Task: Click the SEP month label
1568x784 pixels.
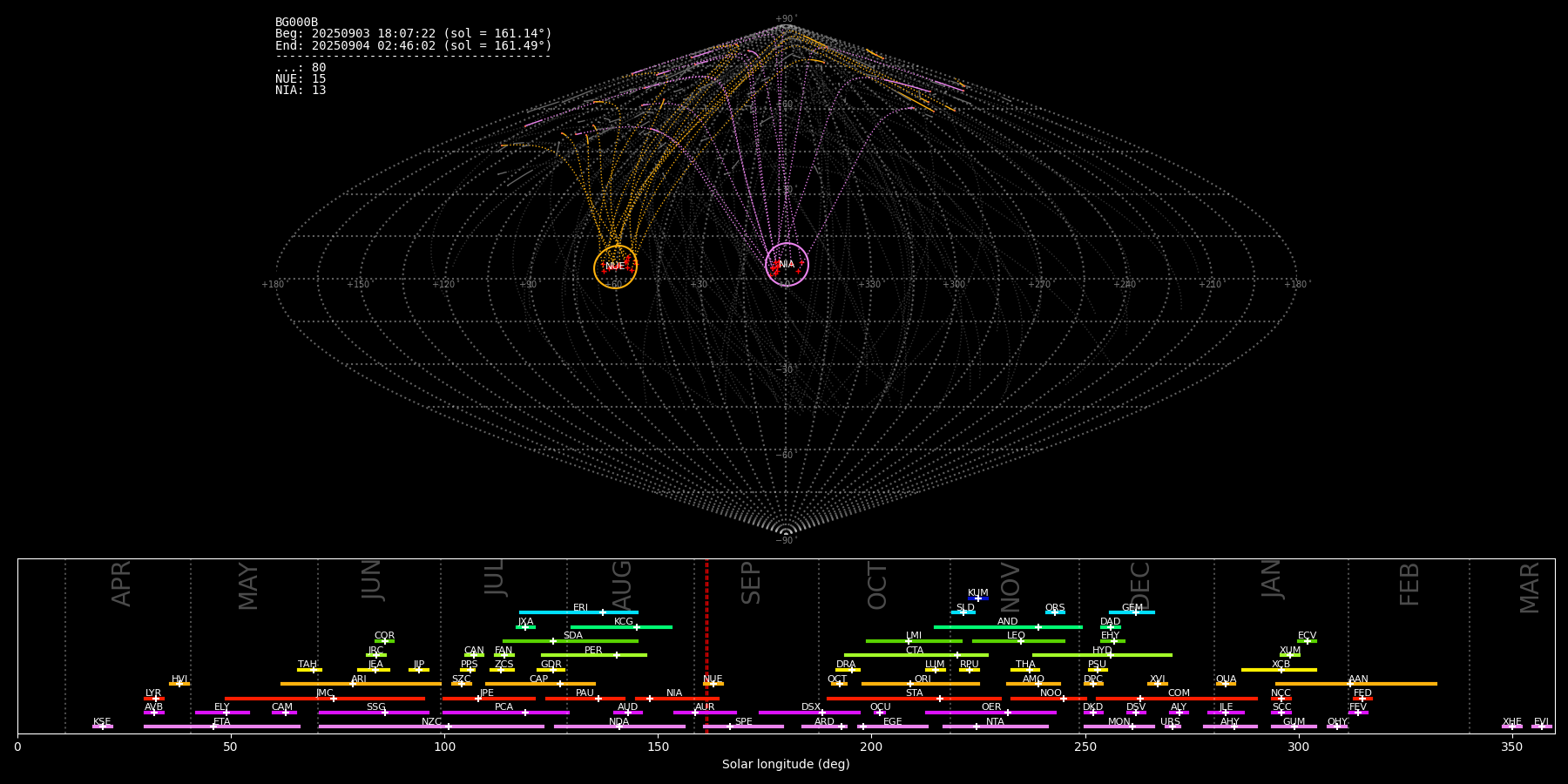Action: click(x=750, y=583)
